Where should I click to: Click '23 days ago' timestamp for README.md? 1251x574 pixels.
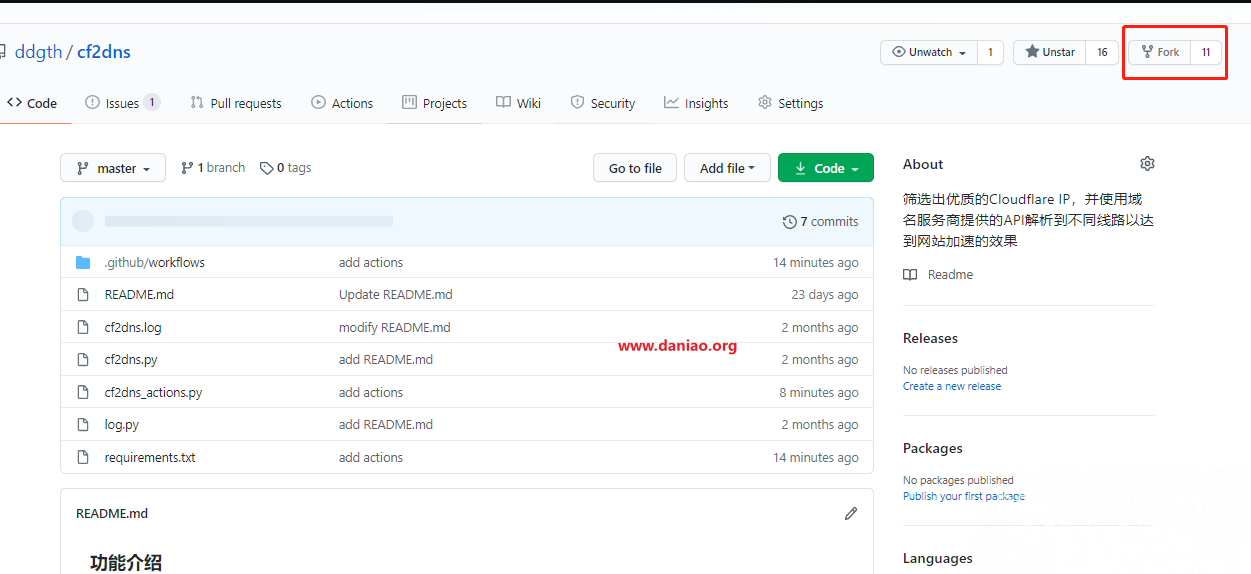825,294
